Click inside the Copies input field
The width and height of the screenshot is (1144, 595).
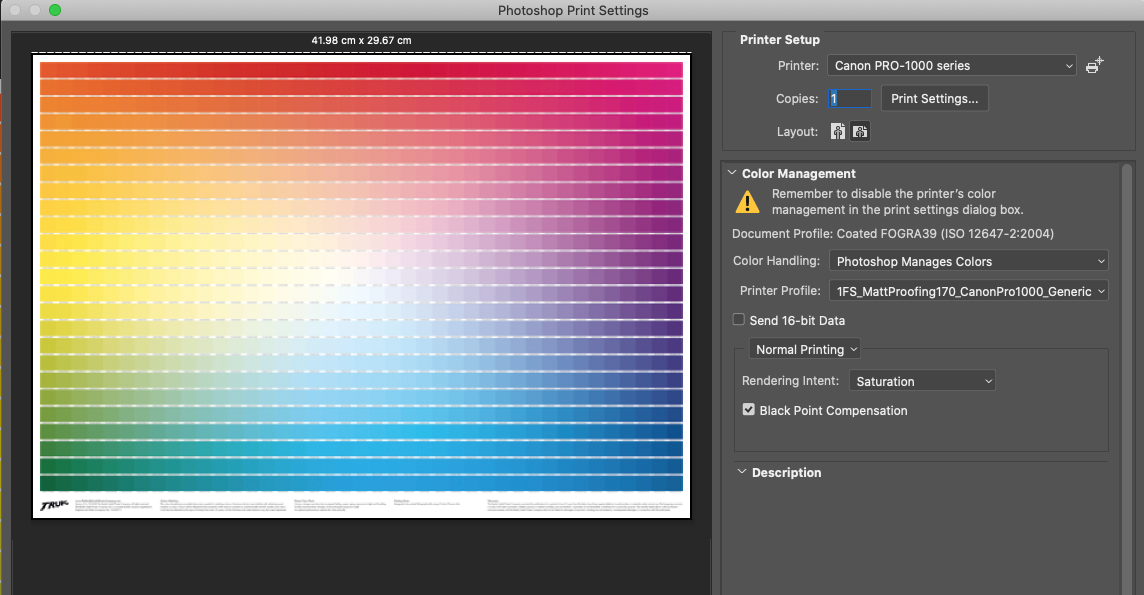[848, 98]
